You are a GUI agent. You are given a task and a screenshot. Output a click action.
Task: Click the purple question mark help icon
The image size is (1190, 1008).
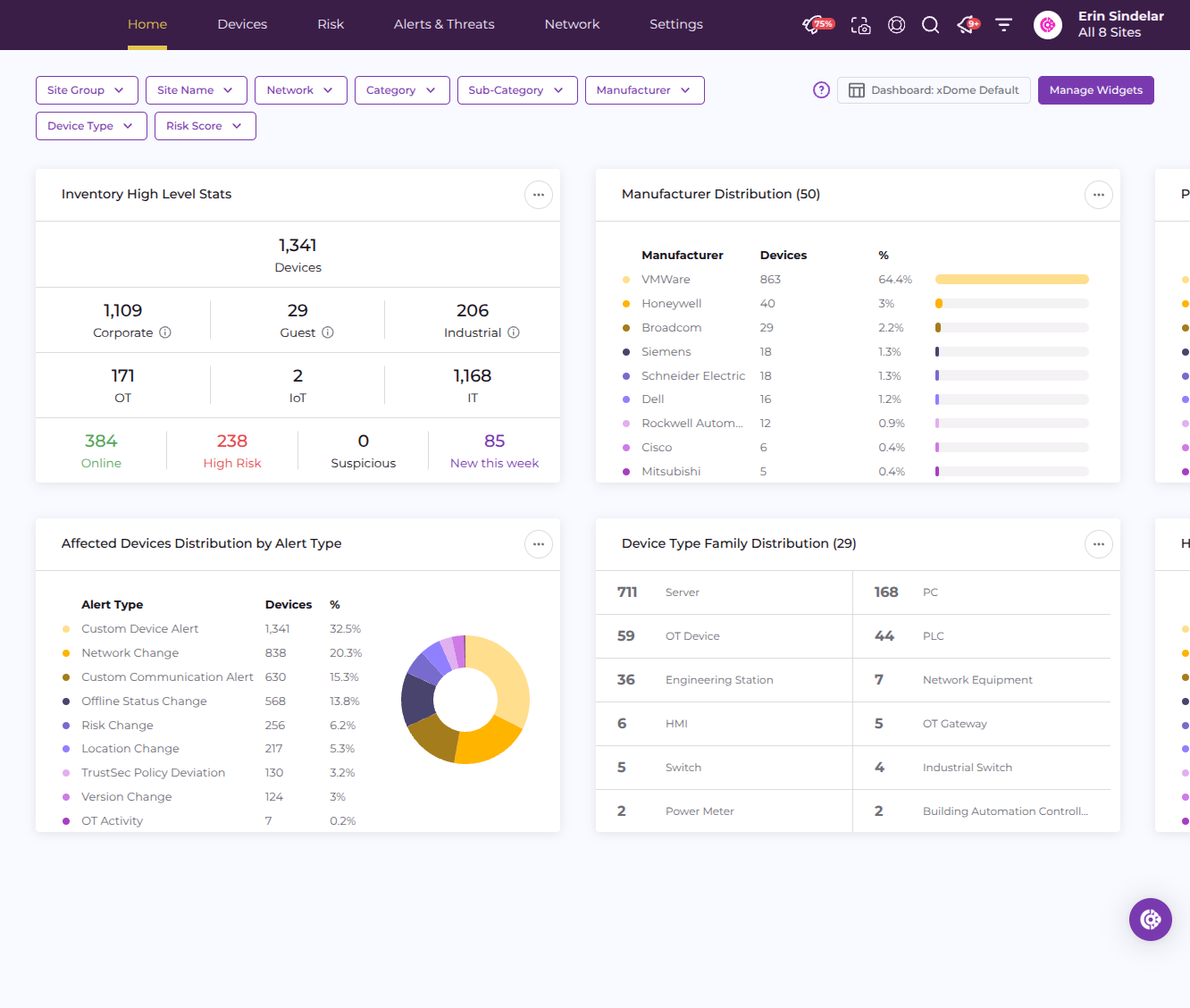click(821, 90)
